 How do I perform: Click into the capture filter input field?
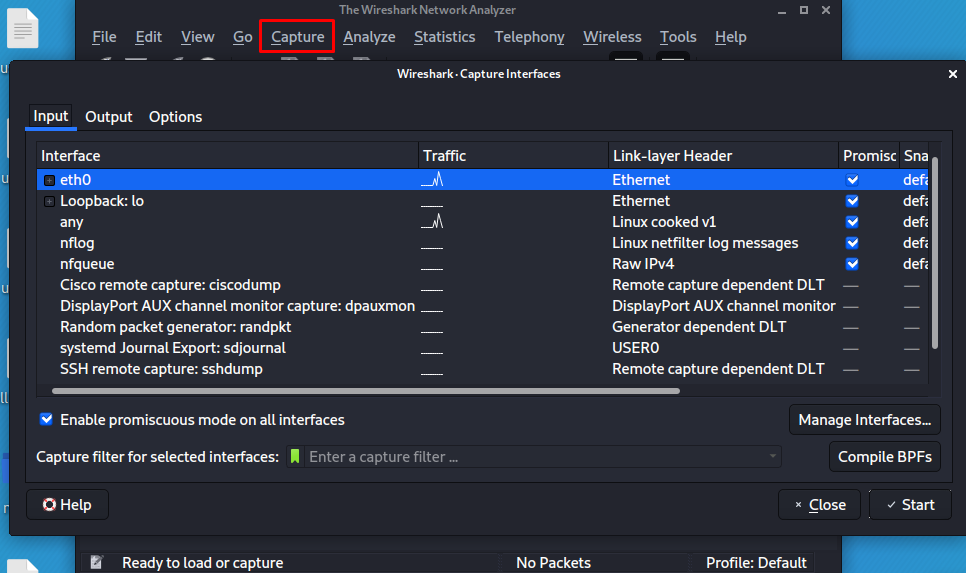tap(536, 457)
